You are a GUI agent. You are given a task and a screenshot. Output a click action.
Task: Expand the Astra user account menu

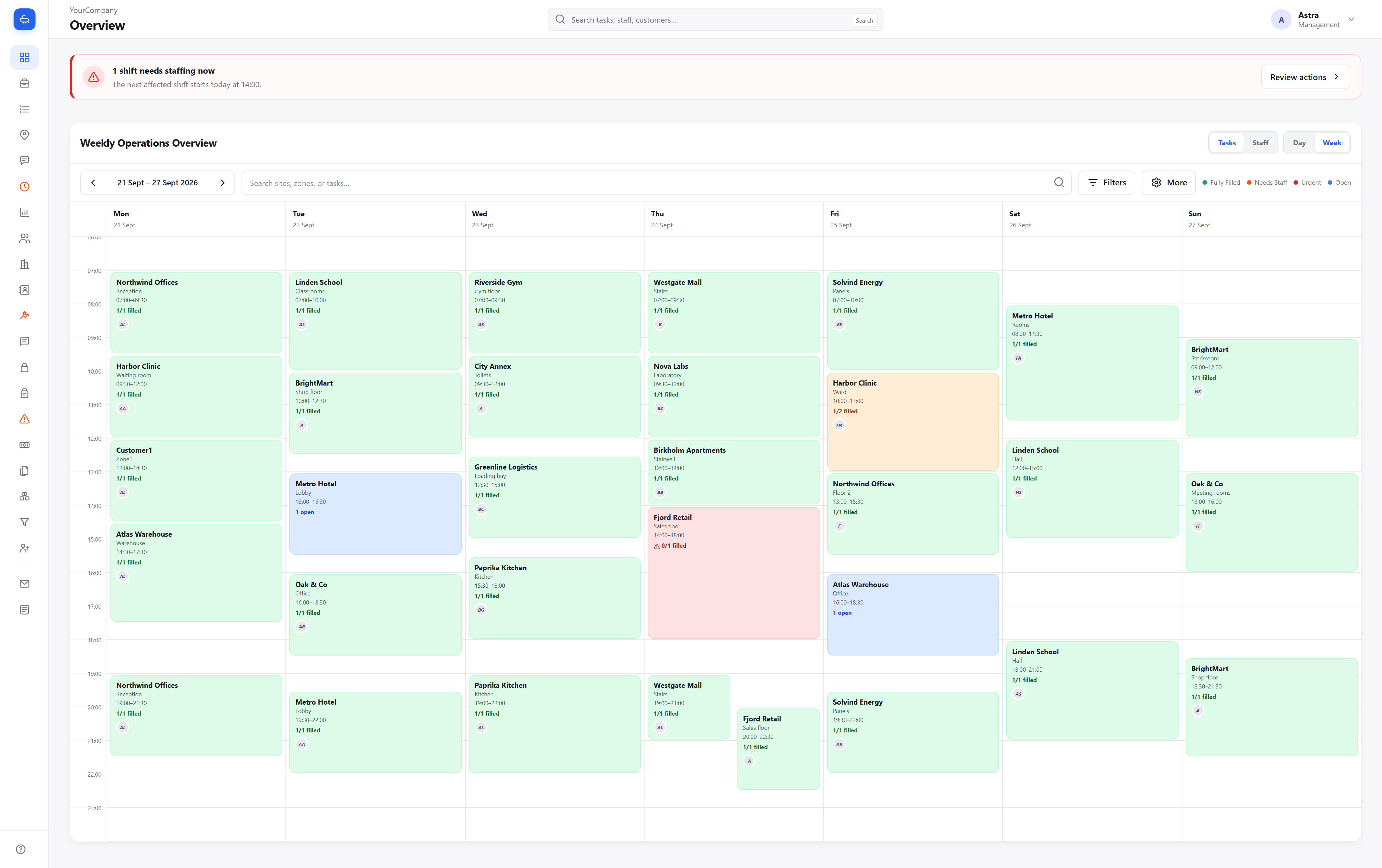click(x=1313, y=19)
